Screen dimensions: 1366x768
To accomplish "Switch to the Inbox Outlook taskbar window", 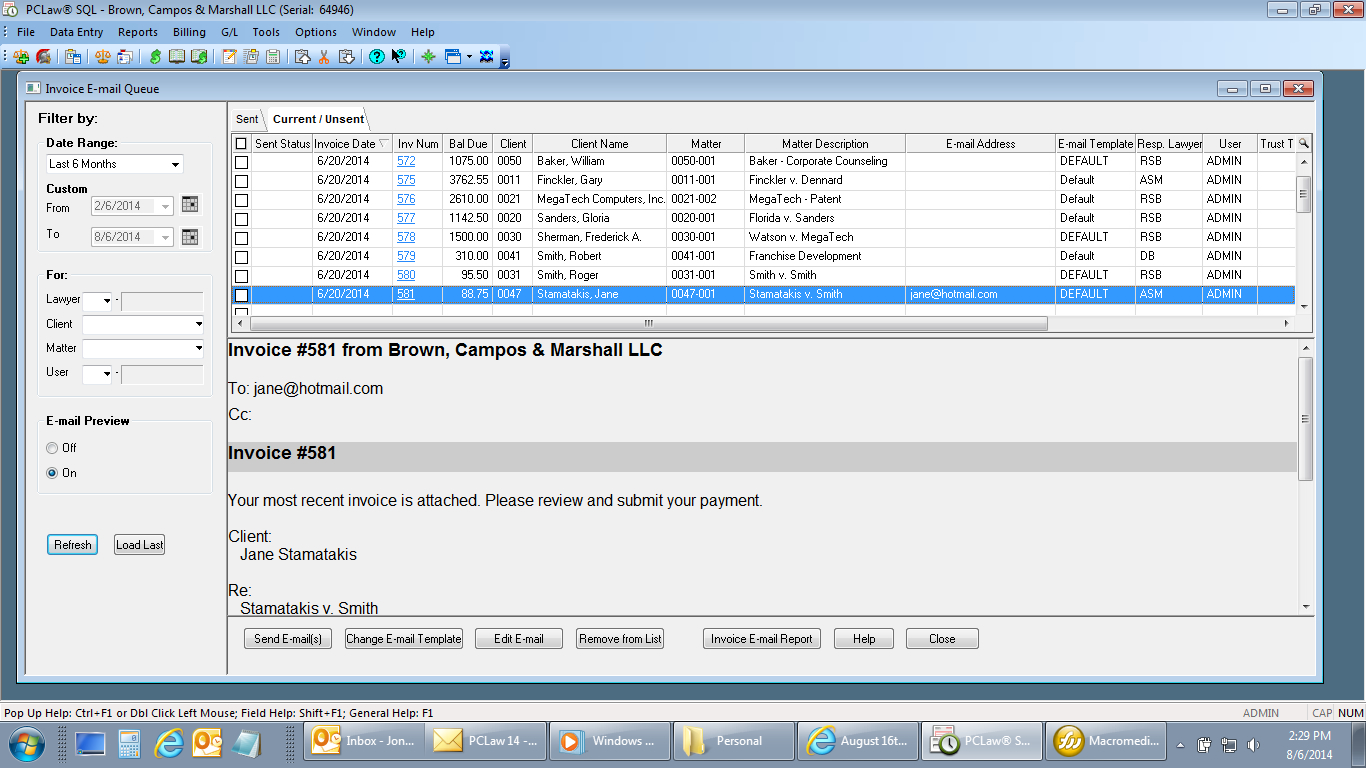I will tap(364, 742).
